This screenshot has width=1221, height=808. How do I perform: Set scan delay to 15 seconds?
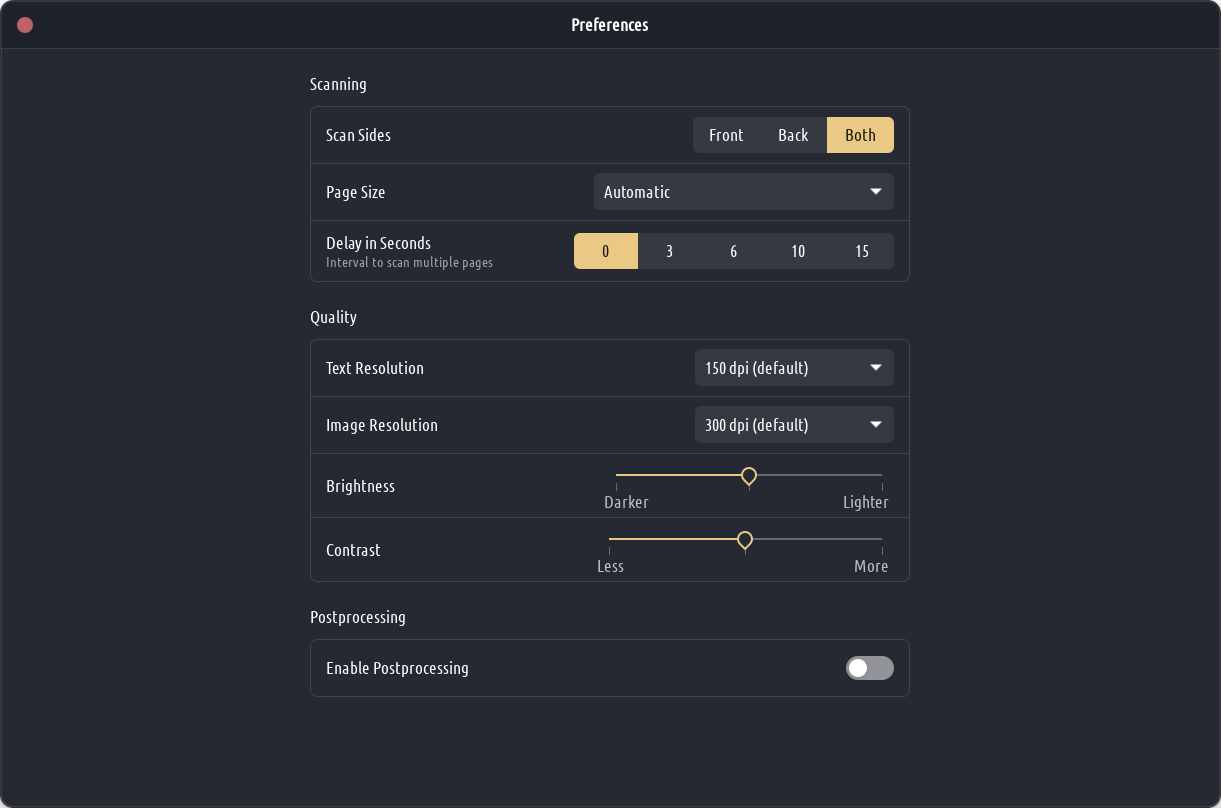pyautogui.click(x=862, y=251)
